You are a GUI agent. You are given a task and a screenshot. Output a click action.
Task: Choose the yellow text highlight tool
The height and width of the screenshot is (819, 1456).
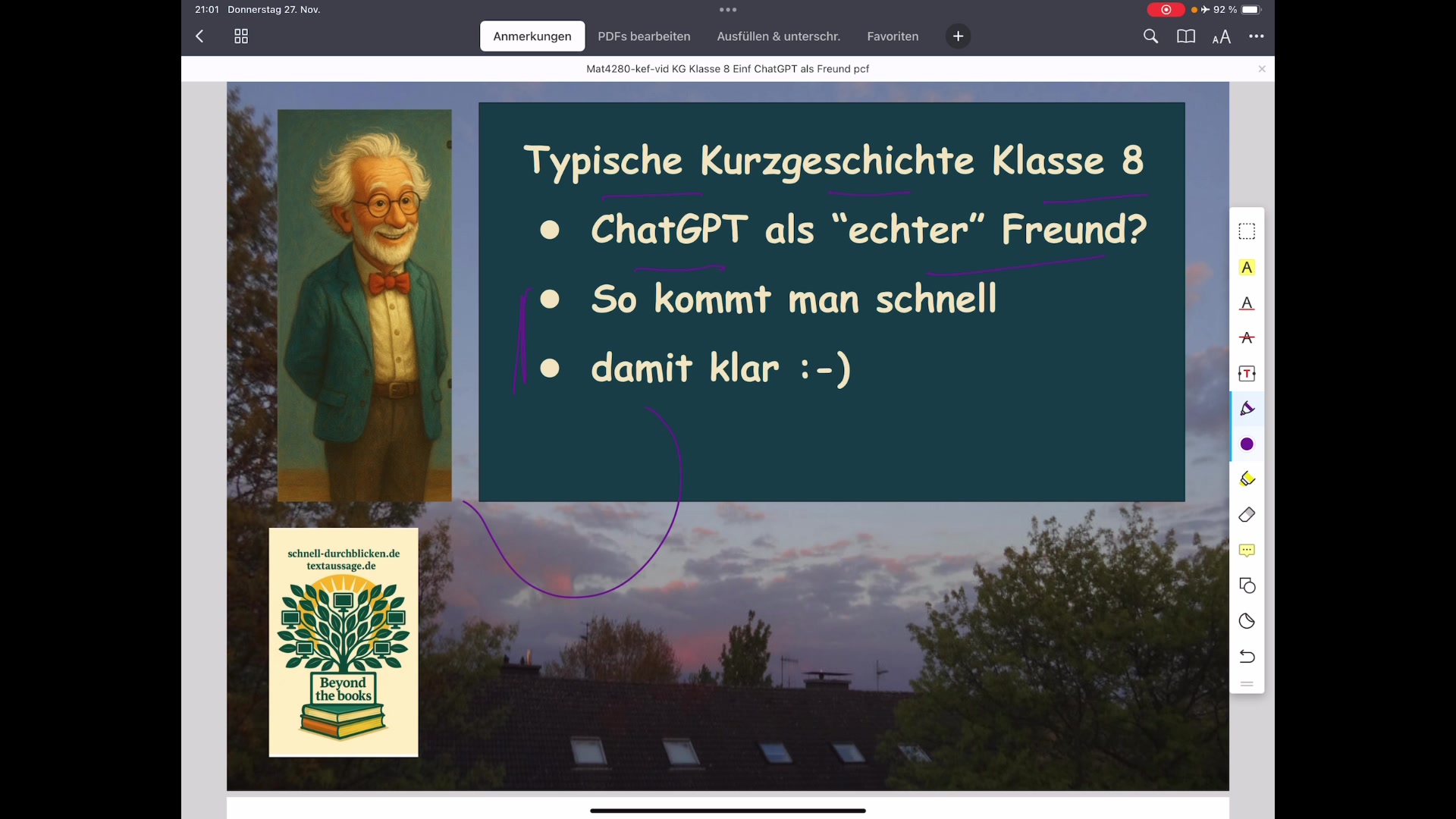[x=1247, y=267]
